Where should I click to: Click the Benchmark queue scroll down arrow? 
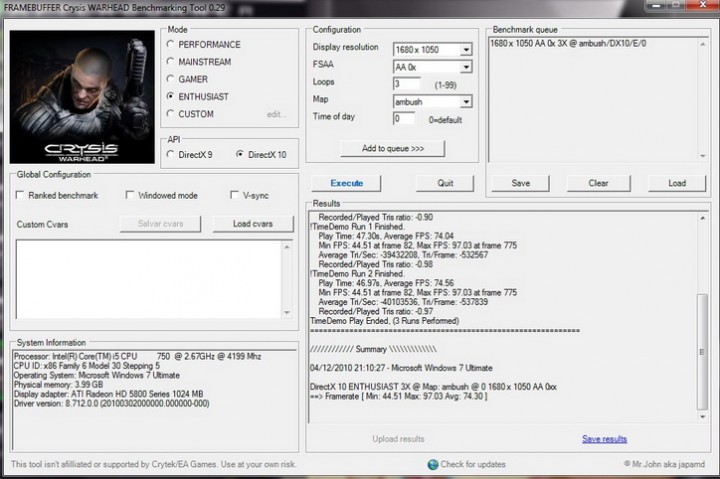coord(703,156)
